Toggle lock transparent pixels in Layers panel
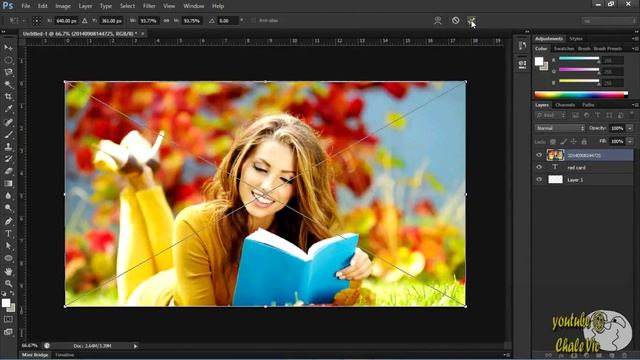 click(553, 142)
